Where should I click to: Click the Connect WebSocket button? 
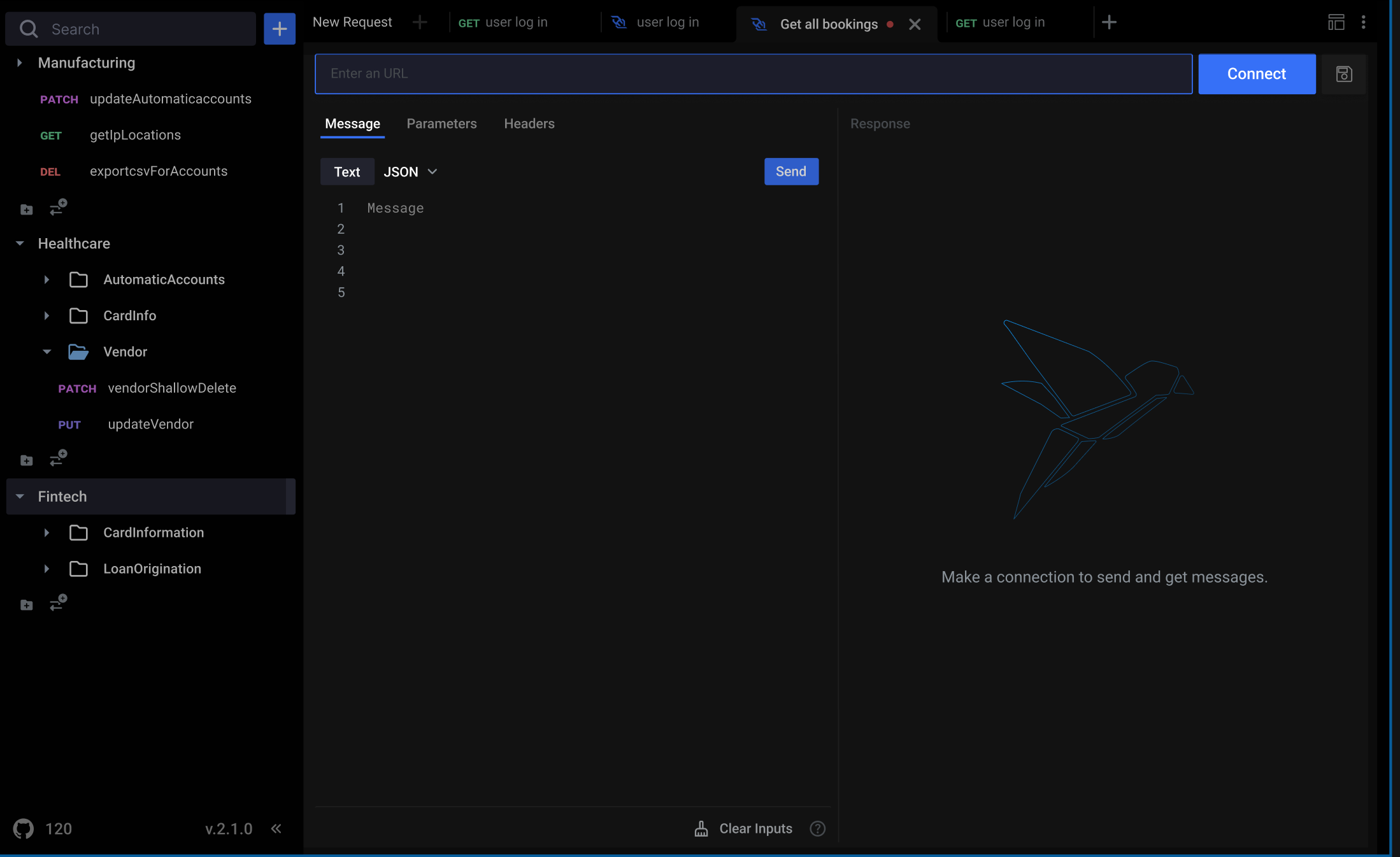(x=1258, y=73)
